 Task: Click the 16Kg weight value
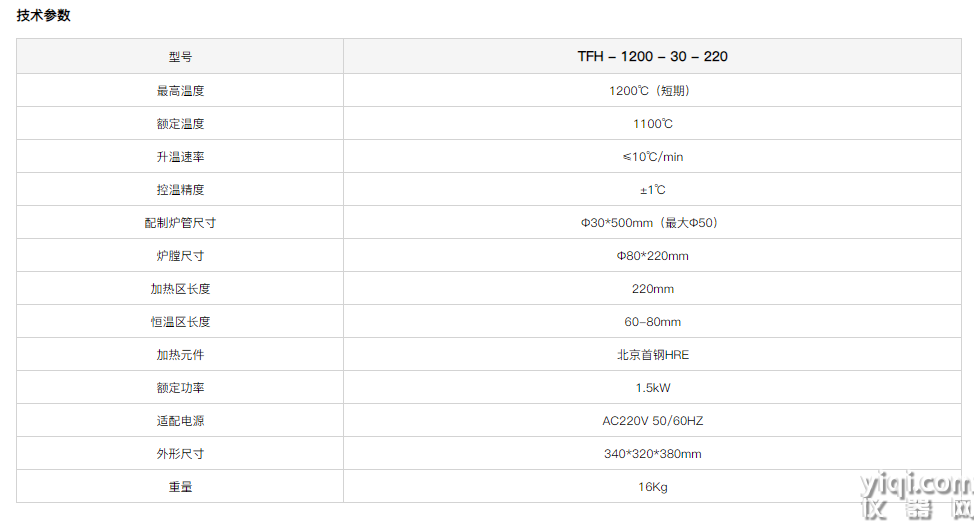click(x=652, y=486)
